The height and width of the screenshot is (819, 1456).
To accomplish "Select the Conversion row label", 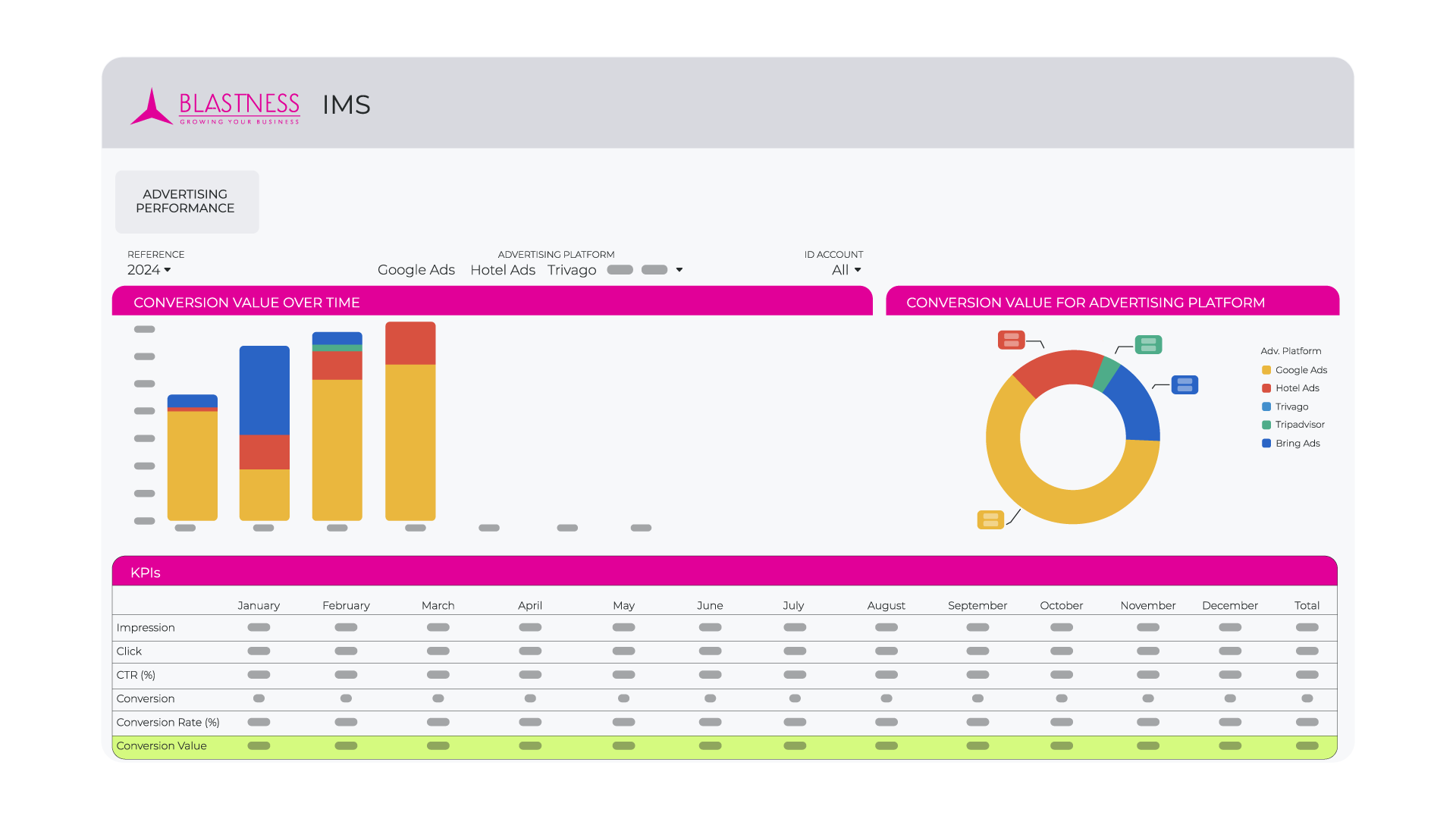I will coord(146,698).
